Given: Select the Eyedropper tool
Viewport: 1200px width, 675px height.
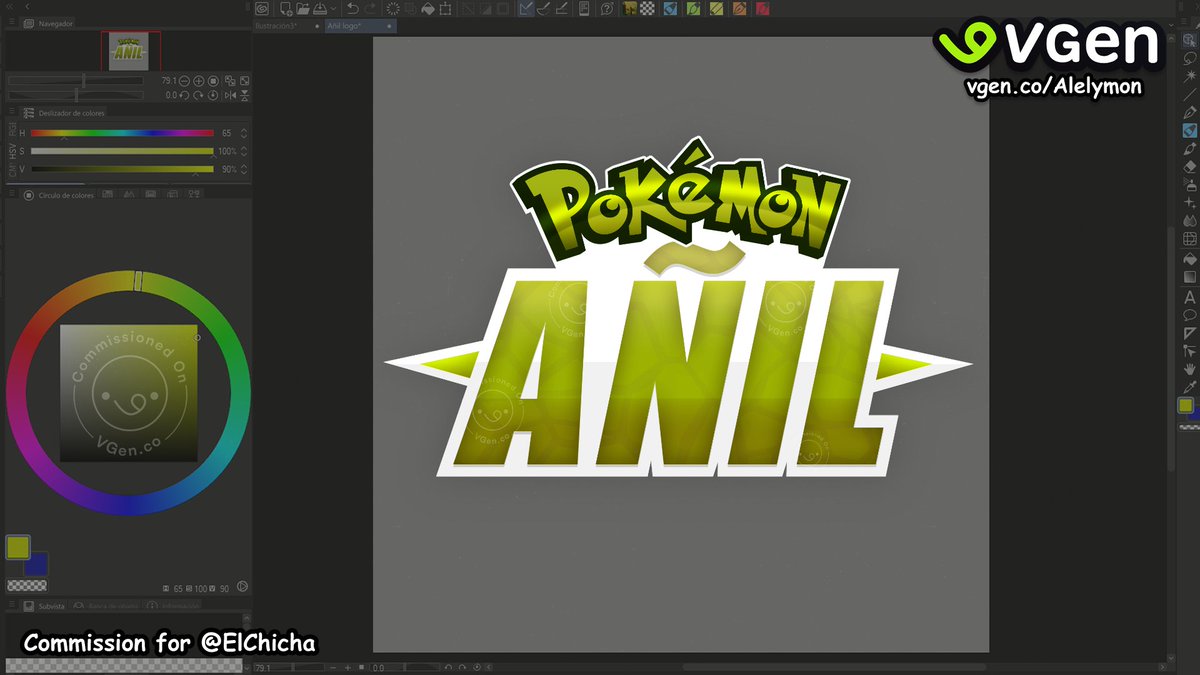Looking at the screenshot, I should click(1190, 387).
